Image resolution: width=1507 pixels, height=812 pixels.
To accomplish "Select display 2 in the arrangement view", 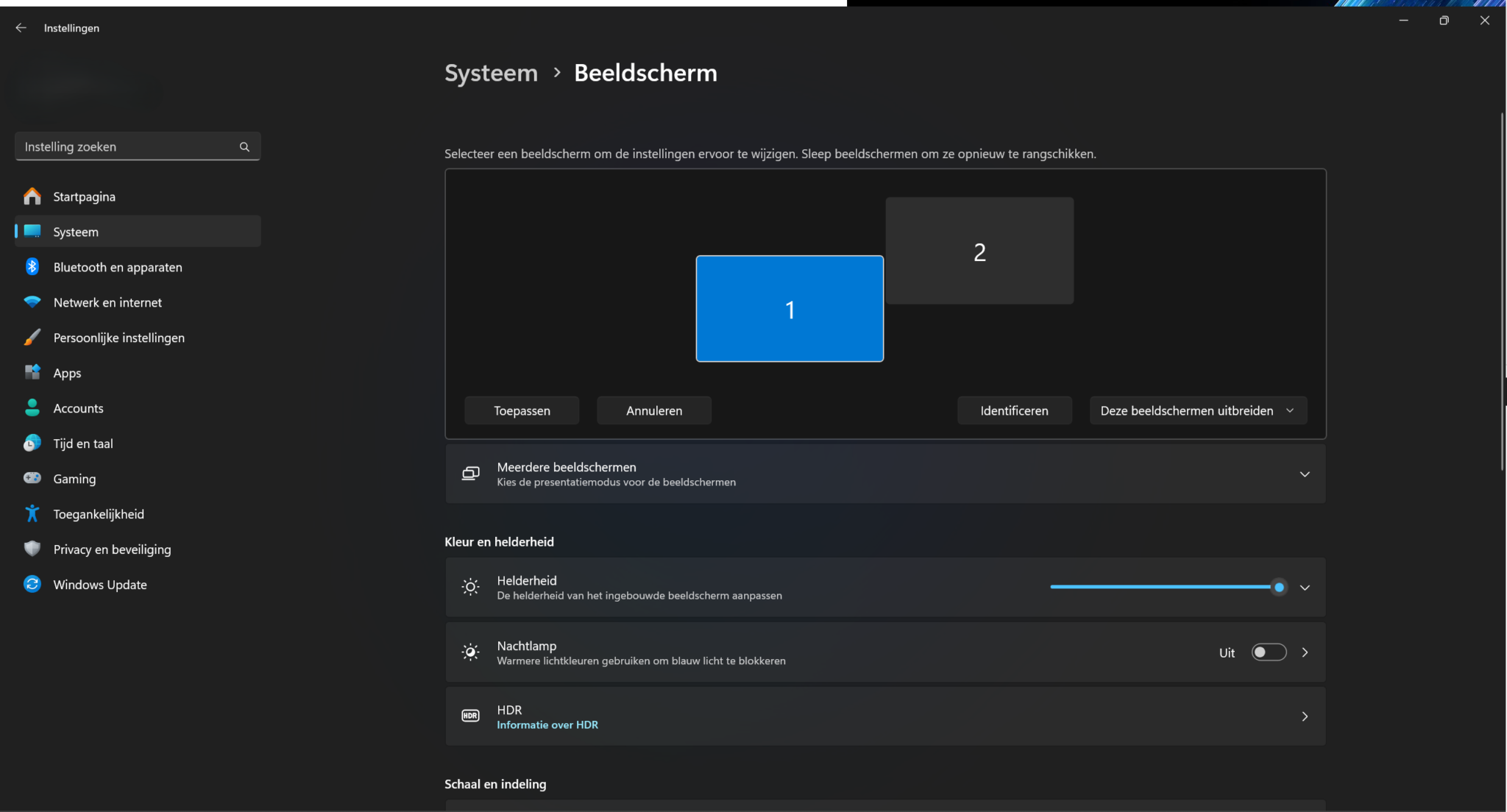I will pyautogui.click(x=979, y=250).
